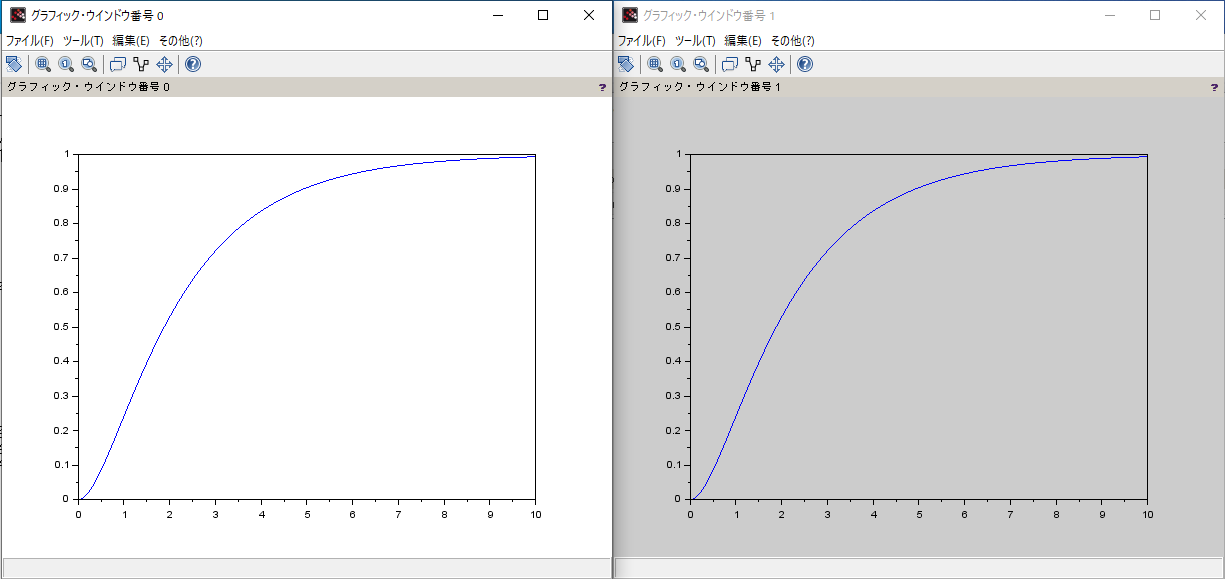The width and height of the screenshot is (1225, 579).
Task: Open その他(?) menu in window 0
Action: pyautogui.click(x=180, y=41)
